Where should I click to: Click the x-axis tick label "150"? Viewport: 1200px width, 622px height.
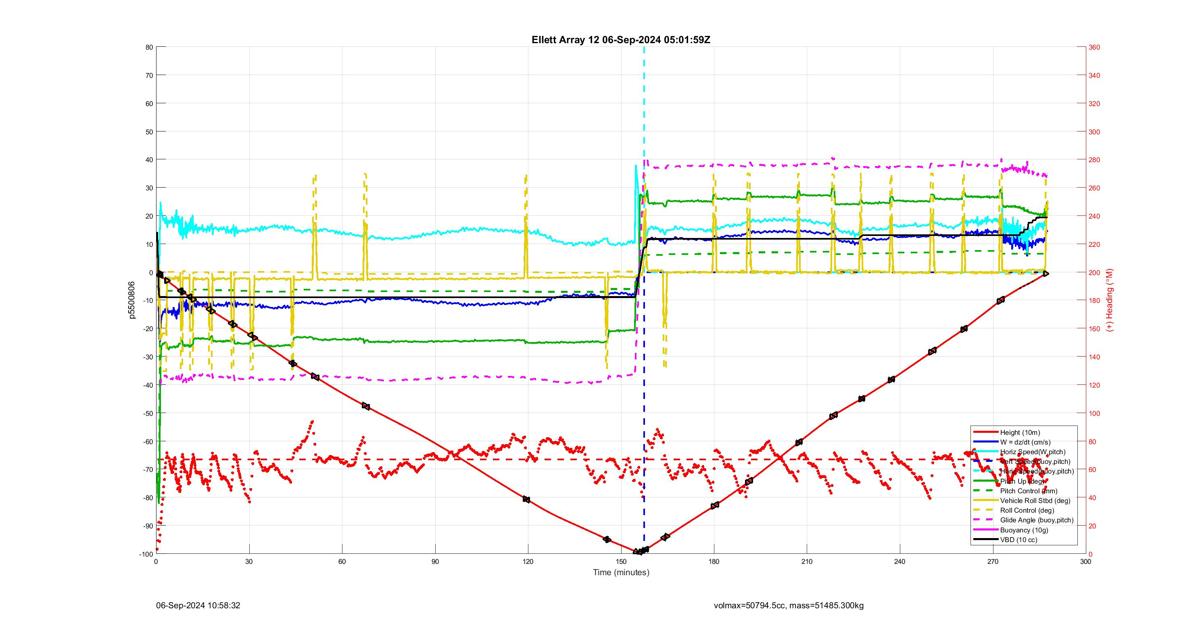[x=621, y=562]
